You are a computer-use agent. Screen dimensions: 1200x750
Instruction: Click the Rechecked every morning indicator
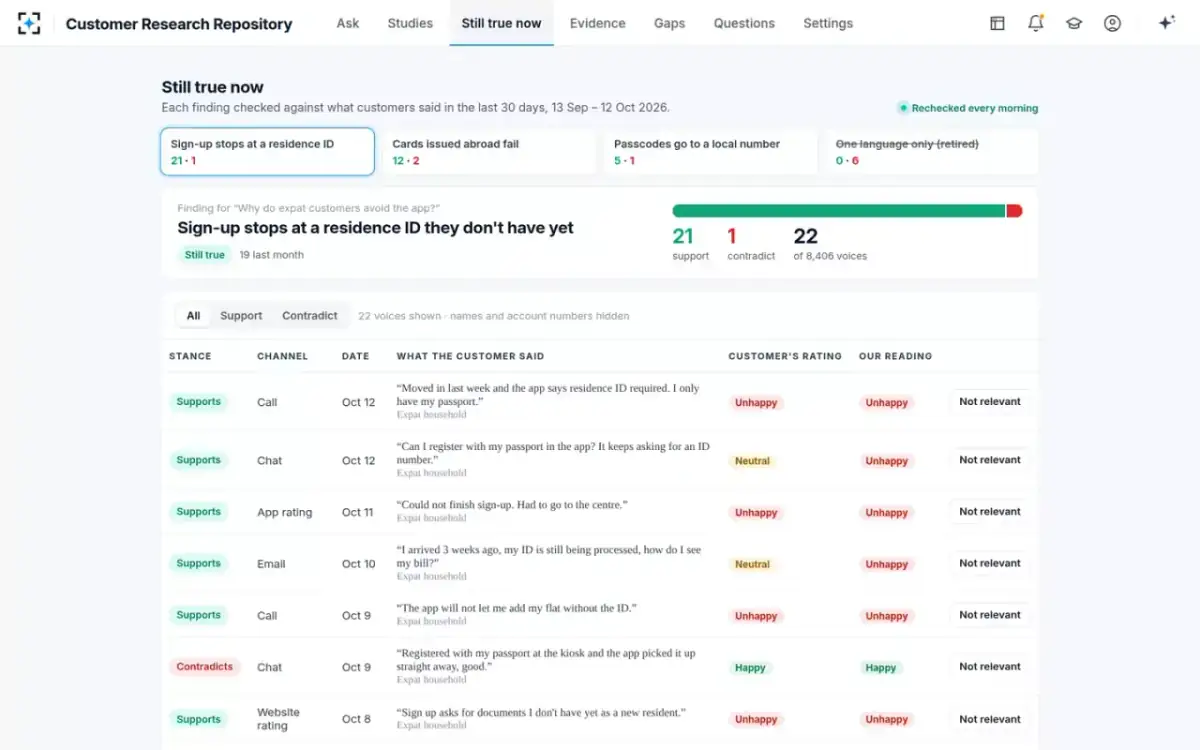click(967, 108)
